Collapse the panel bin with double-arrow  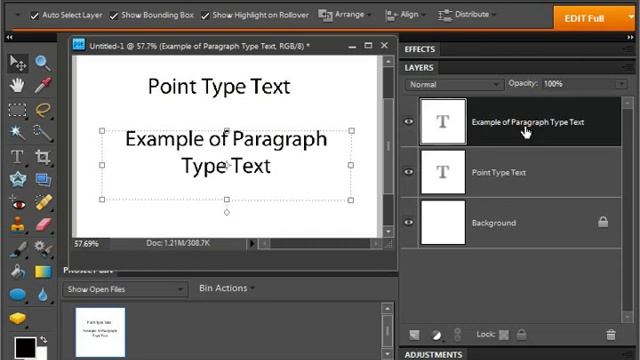coord(630,37)
